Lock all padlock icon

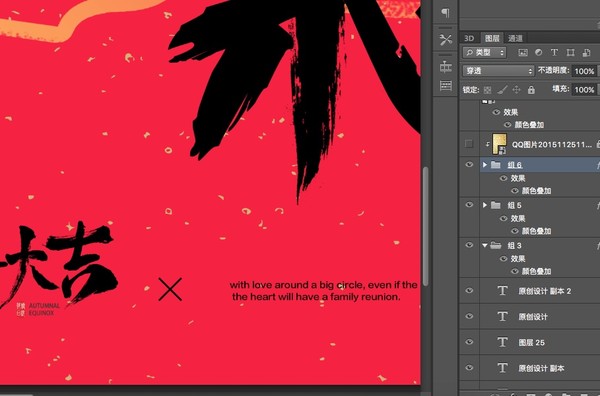531,90
